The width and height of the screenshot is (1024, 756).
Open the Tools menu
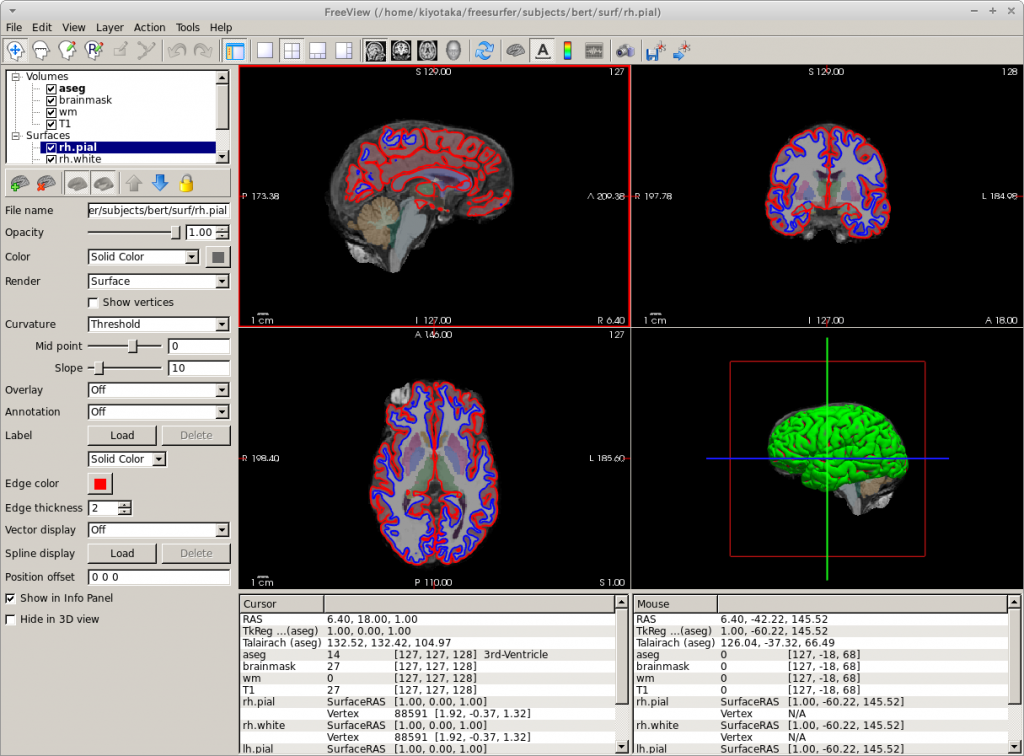(187, 27)
